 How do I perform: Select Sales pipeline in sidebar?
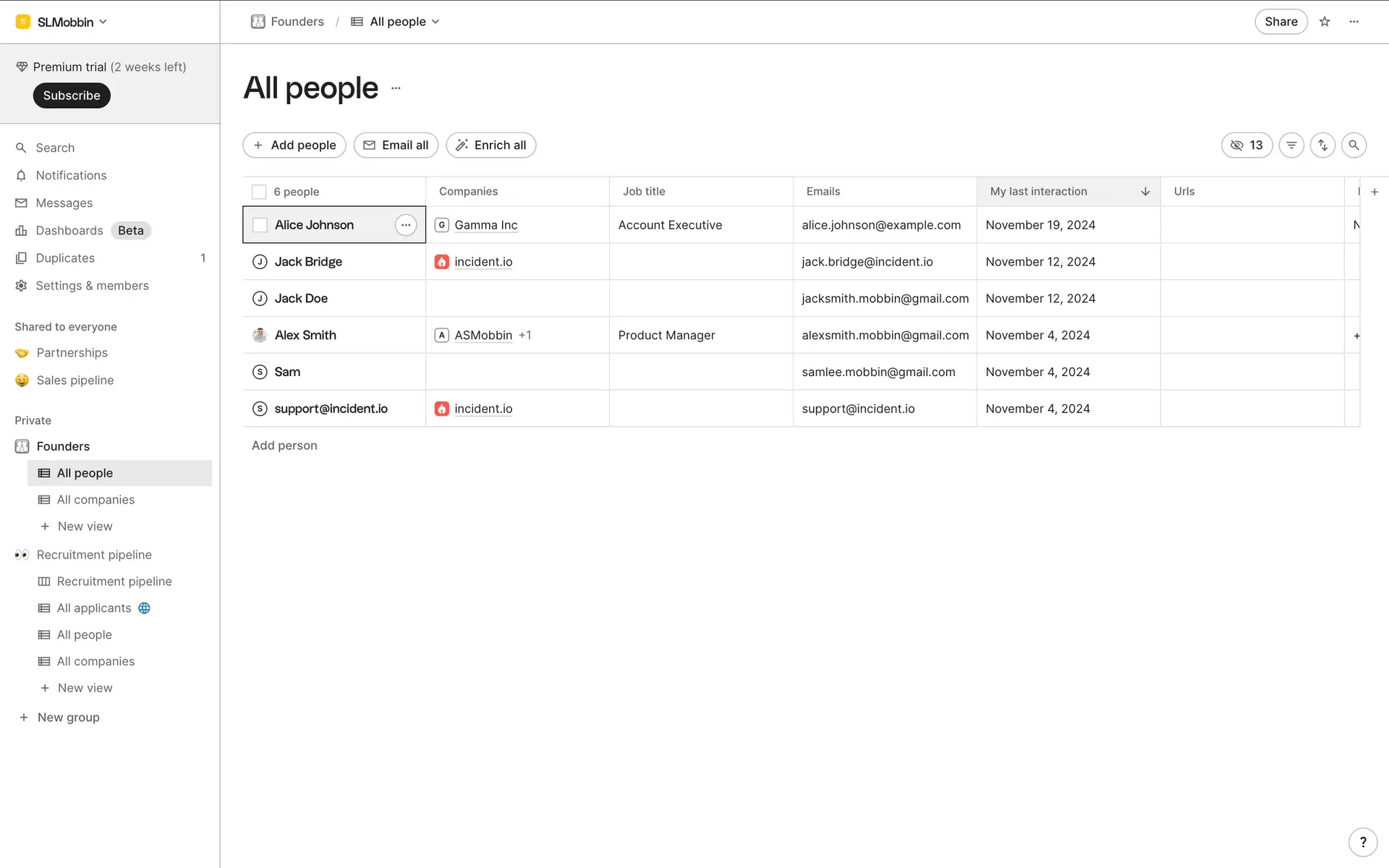(75, 380)
